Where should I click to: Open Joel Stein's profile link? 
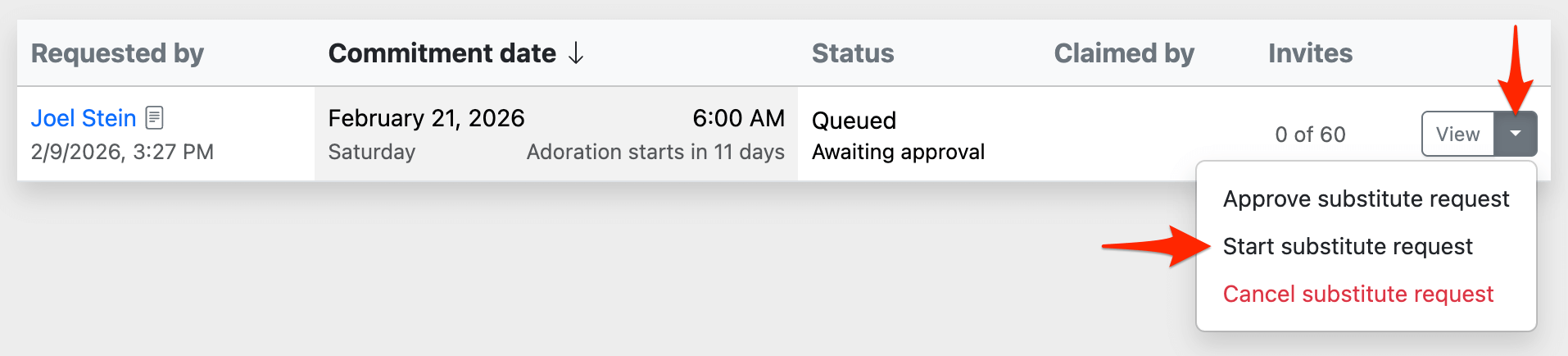tap(84, 118)
